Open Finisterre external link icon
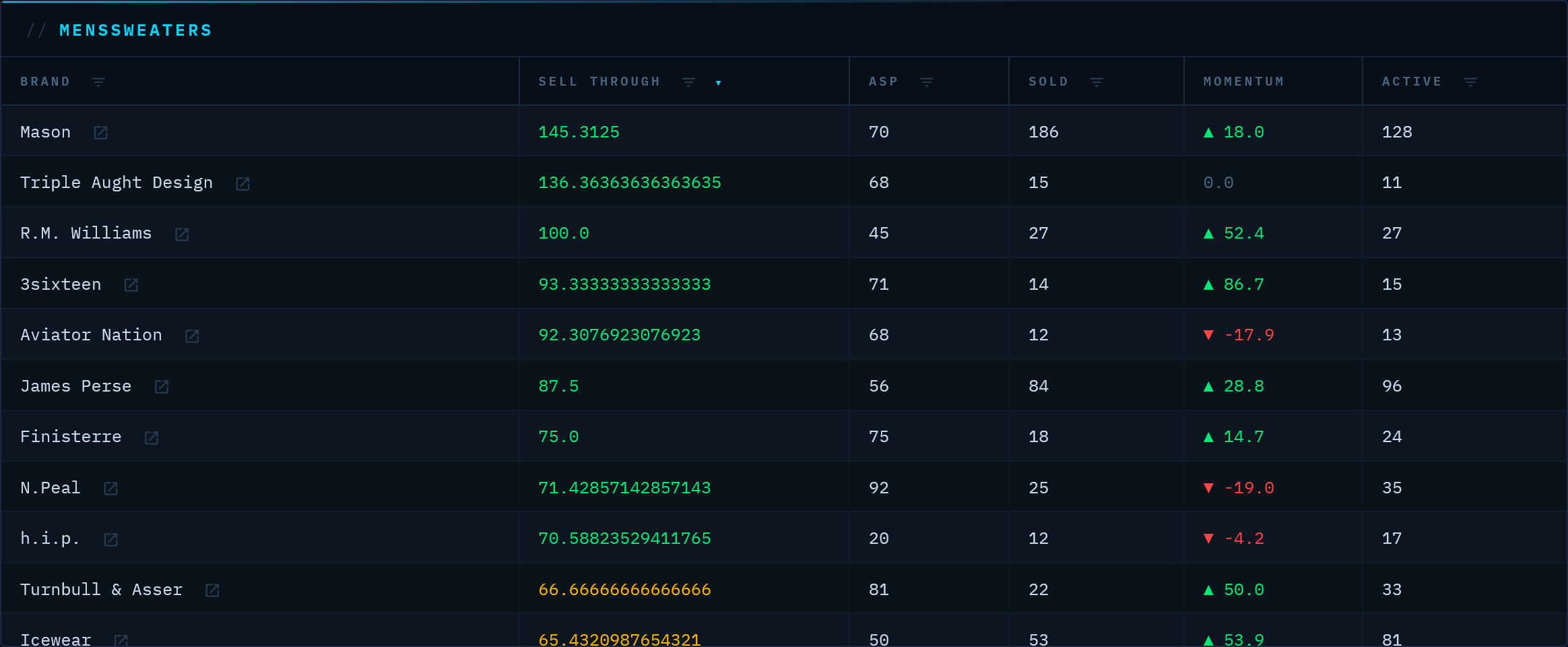Image resolution: width=1568 pixels, height=647 pixels. [x=152, y=438]
